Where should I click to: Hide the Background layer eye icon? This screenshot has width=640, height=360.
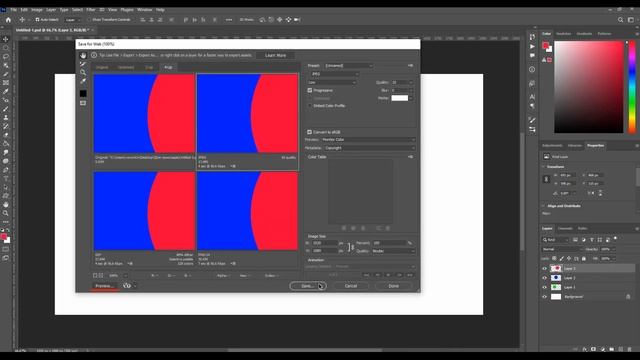(x=544, y=297)
